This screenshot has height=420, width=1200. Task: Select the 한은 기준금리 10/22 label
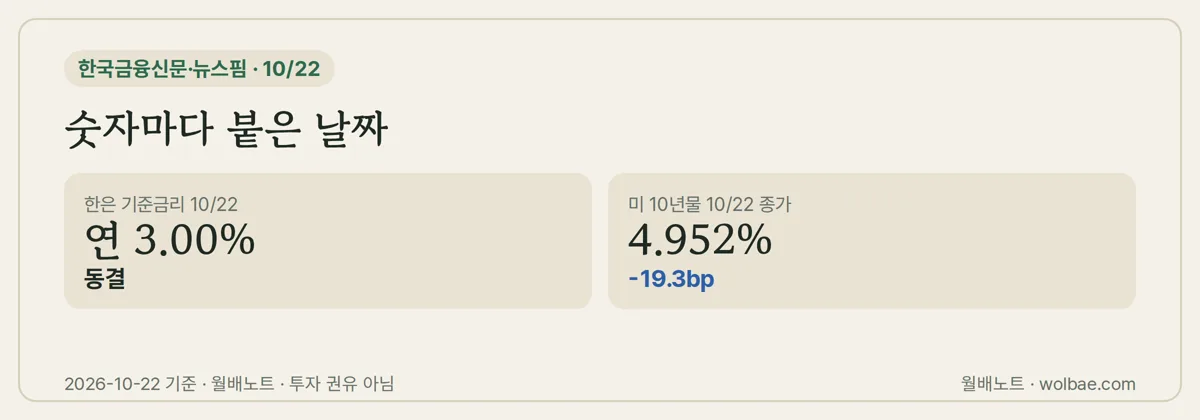[x=161, y=205]
